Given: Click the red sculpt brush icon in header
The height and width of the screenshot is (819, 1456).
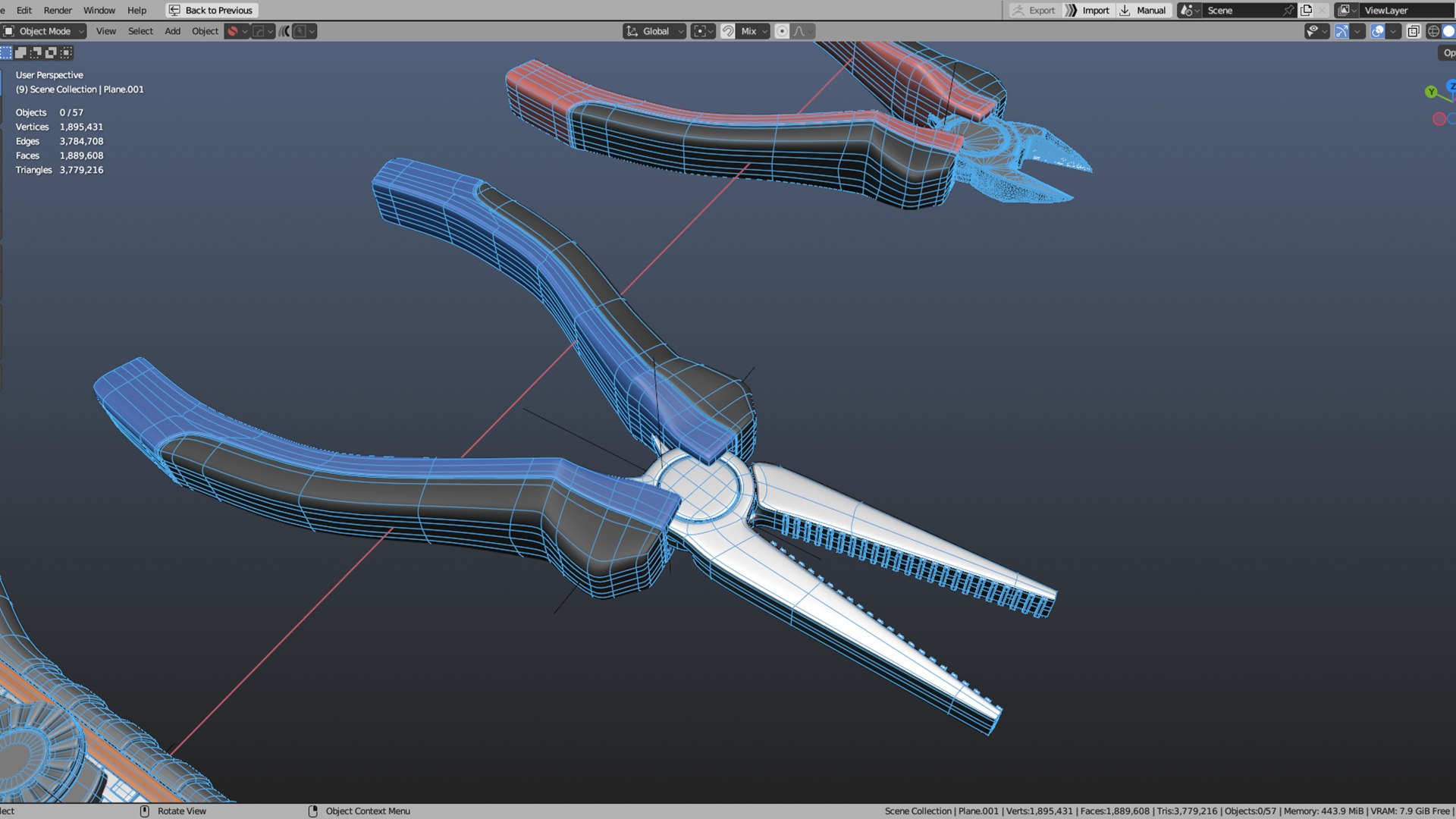Looking at the screenshot, I should click(233, 31).
